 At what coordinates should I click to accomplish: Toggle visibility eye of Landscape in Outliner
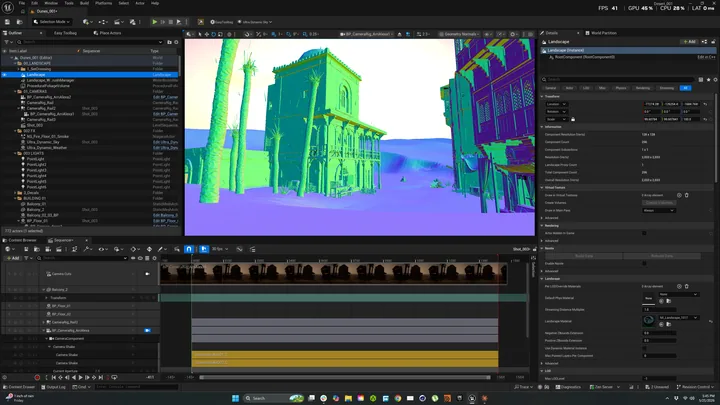click(5, 74)
